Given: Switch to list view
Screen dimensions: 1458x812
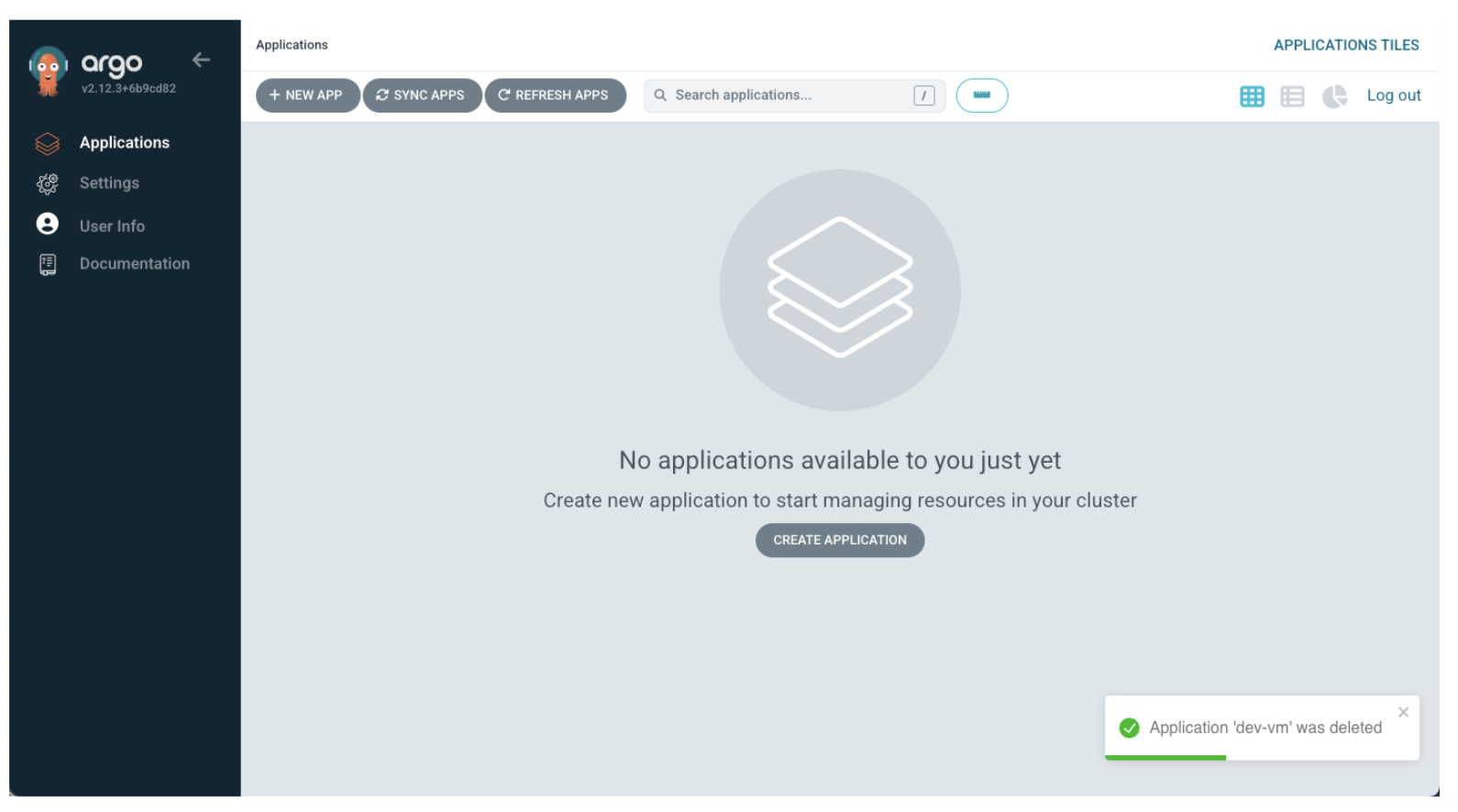Looking at the screenshot, I should tap(1292, 96).
